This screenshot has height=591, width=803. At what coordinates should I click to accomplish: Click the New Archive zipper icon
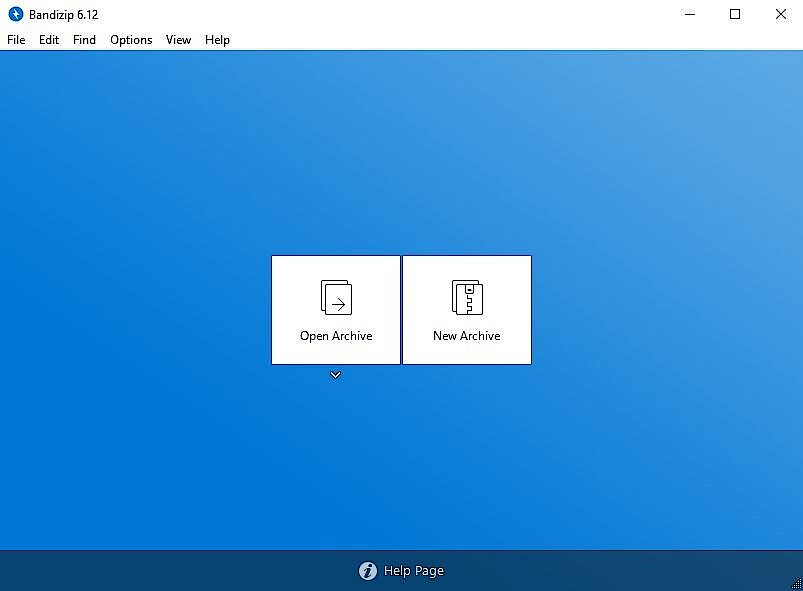467,296
